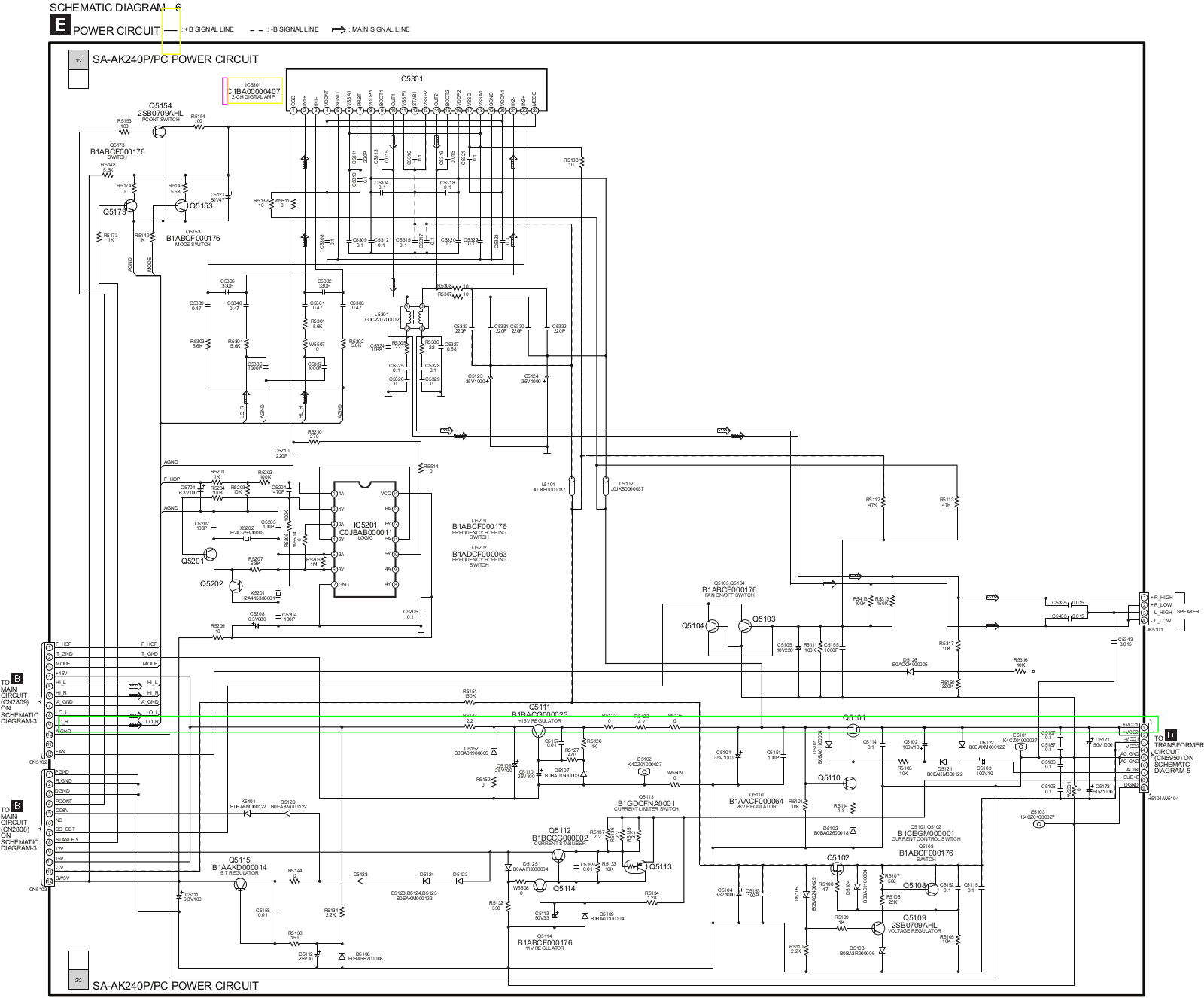Click the POWER CIRCUIT title text
Viewport: 1204px width, 998px height.
(117, 31)
